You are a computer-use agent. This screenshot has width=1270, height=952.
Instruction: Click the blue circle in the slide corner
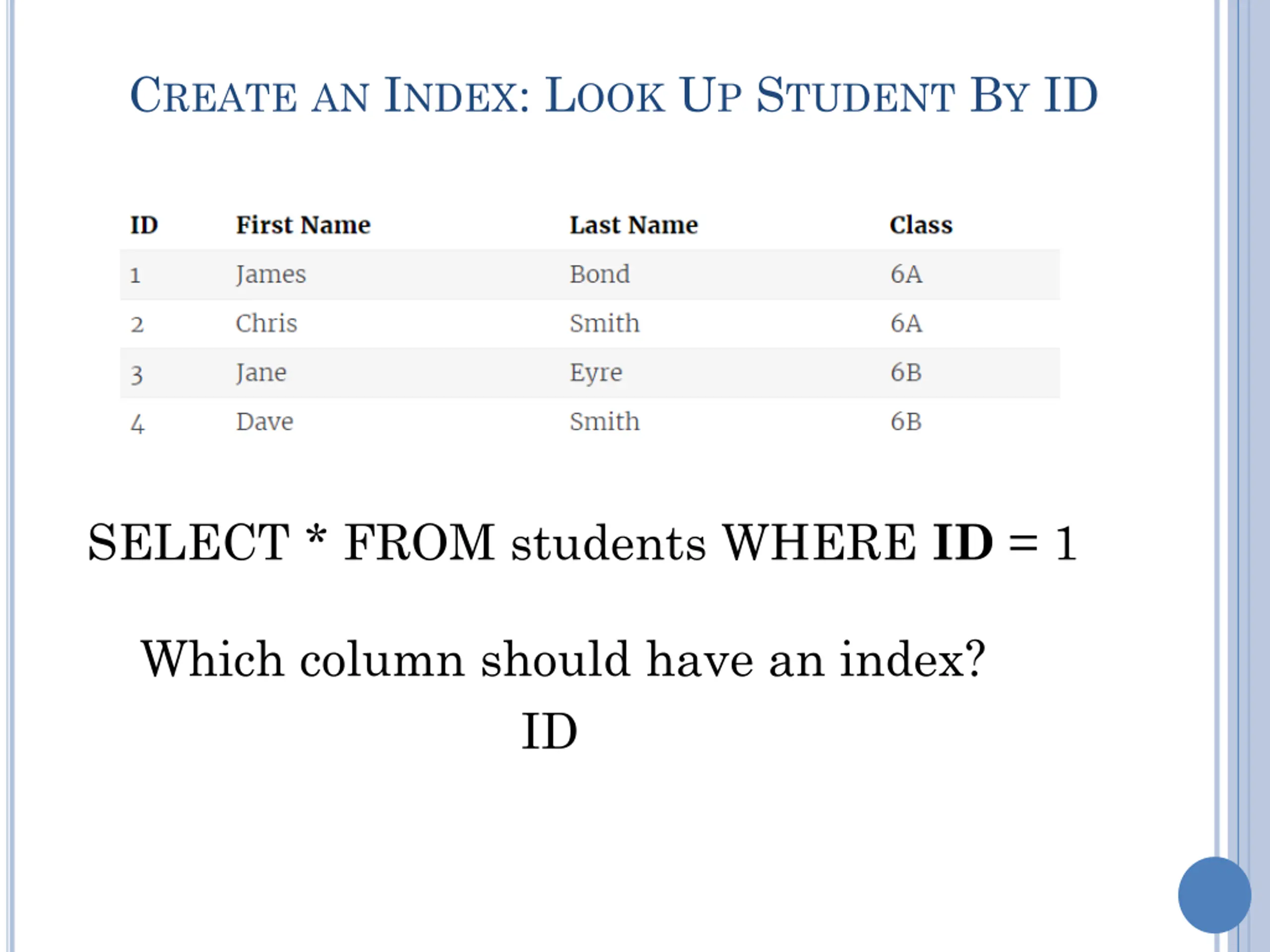pyautogui.click(x=1214, y=894)
